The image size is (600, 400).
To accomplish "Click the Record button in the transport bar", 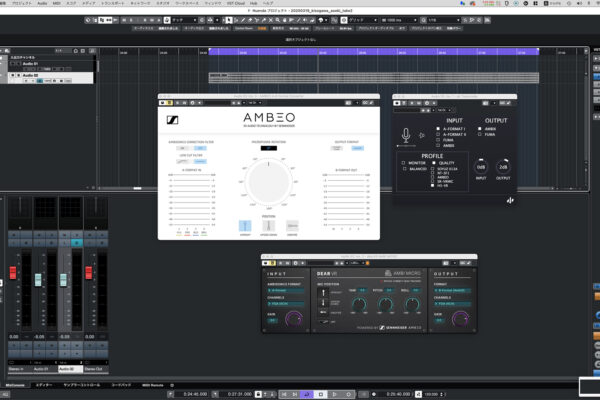I will [348, 394].
